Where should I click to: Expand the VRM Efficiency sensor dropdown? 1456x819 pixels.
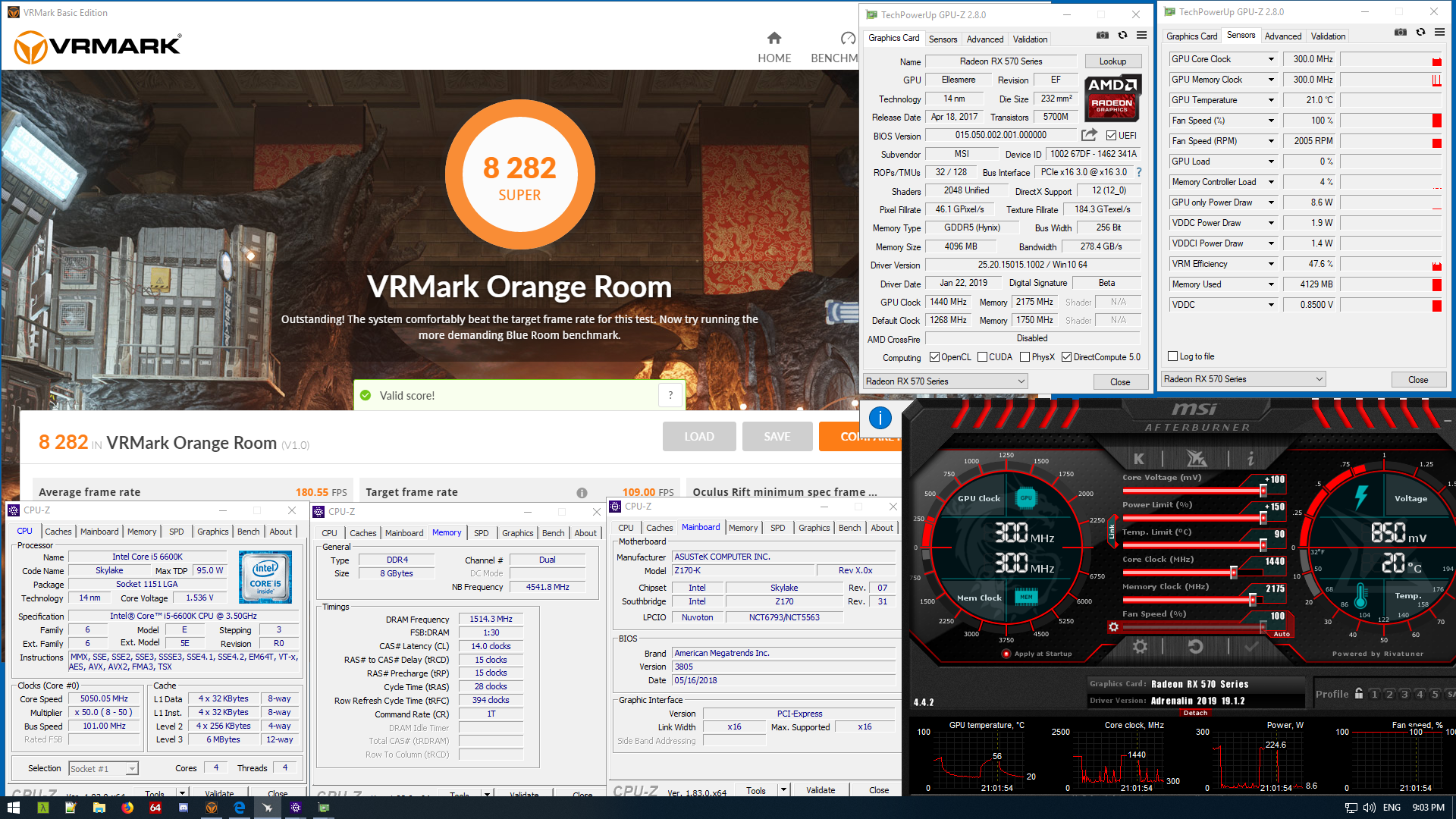tap(1271, 264)
